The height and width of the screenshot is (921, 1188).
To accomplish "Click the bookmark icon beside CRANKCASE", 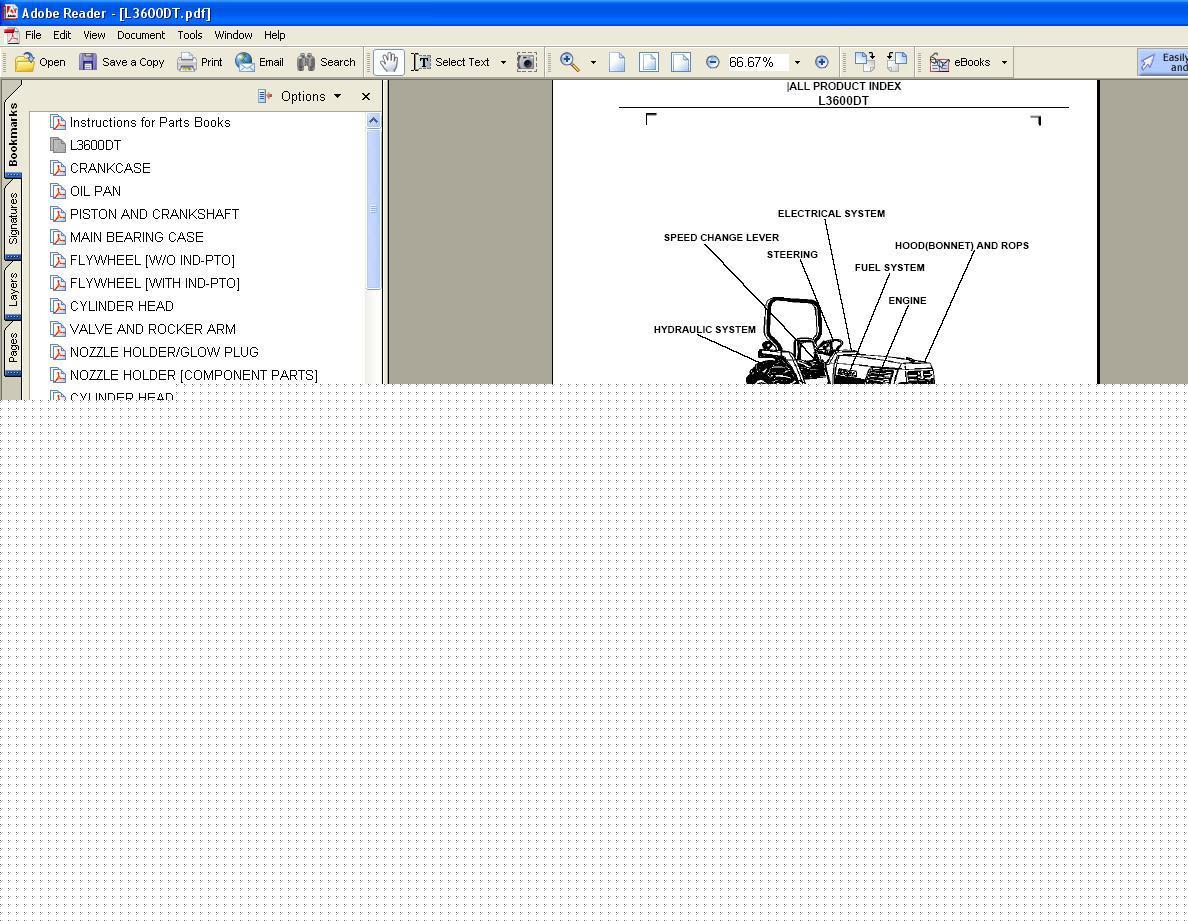I will (x=58, y=168).
